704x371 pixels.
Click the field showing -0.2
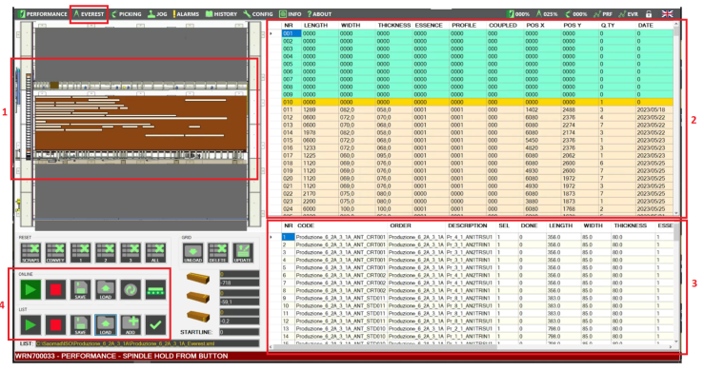click(x=239, y=321)
